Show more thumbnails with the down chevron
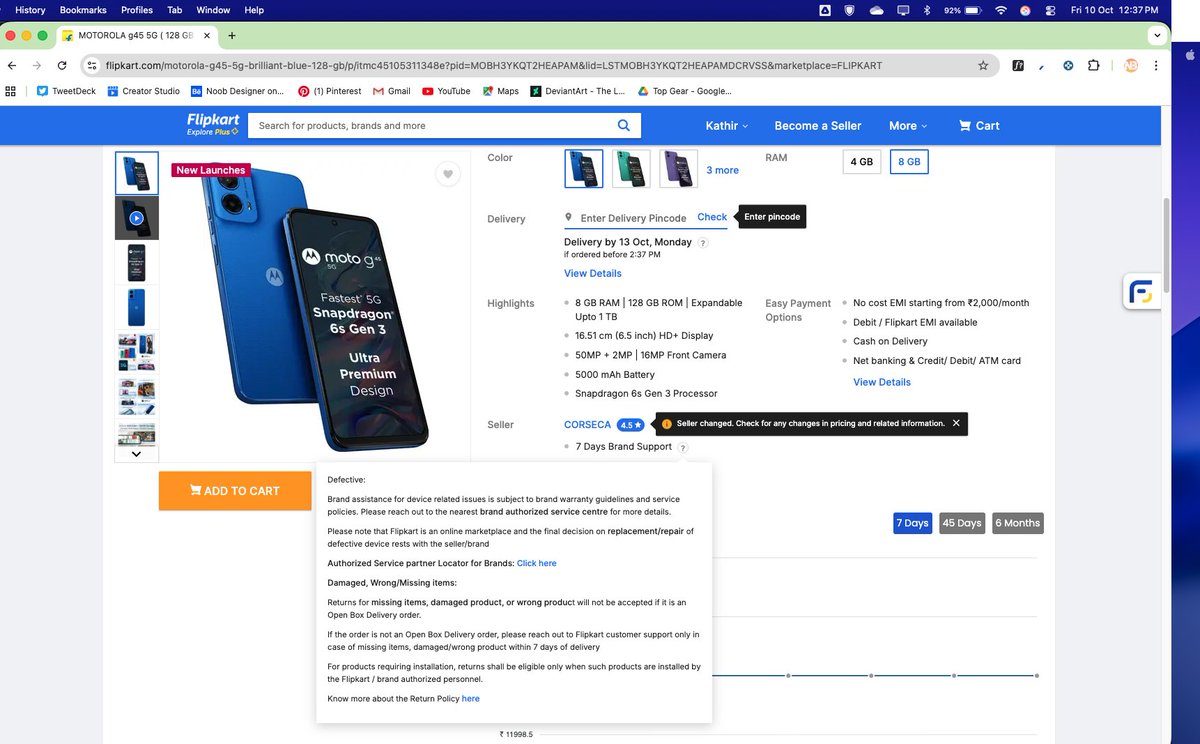1200x744 pixels. tap(137, 453)
